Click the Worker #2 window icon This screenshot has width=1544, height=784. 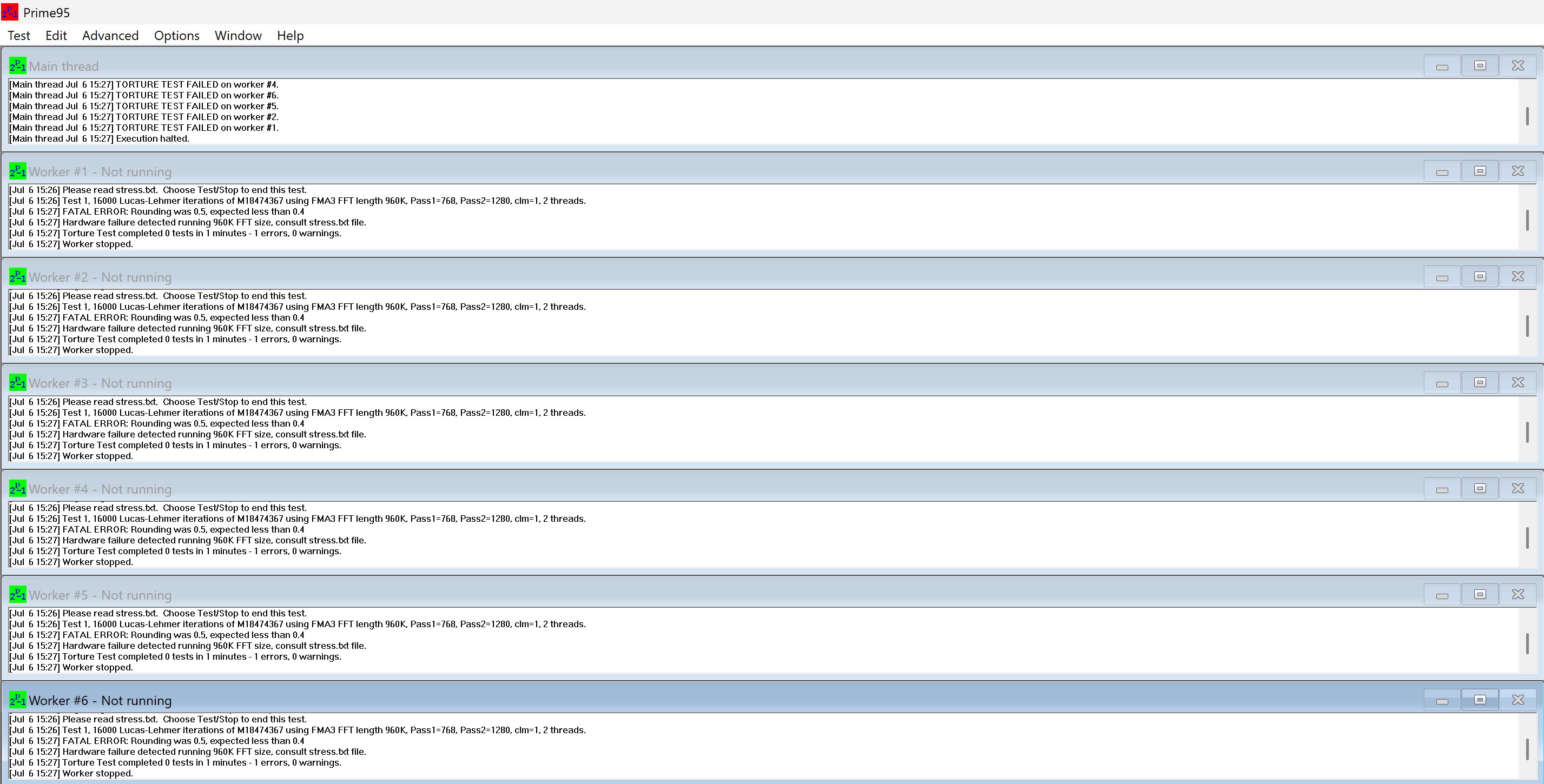17,277
